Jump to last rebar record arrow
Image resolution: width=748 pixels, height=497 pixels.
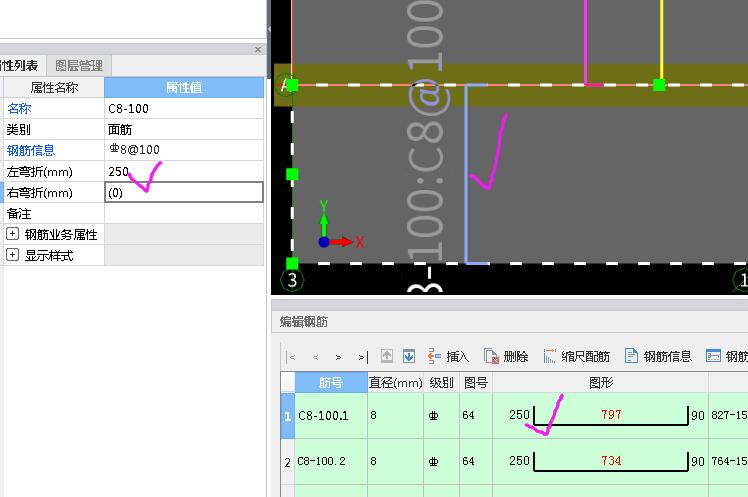click(363, 357)
